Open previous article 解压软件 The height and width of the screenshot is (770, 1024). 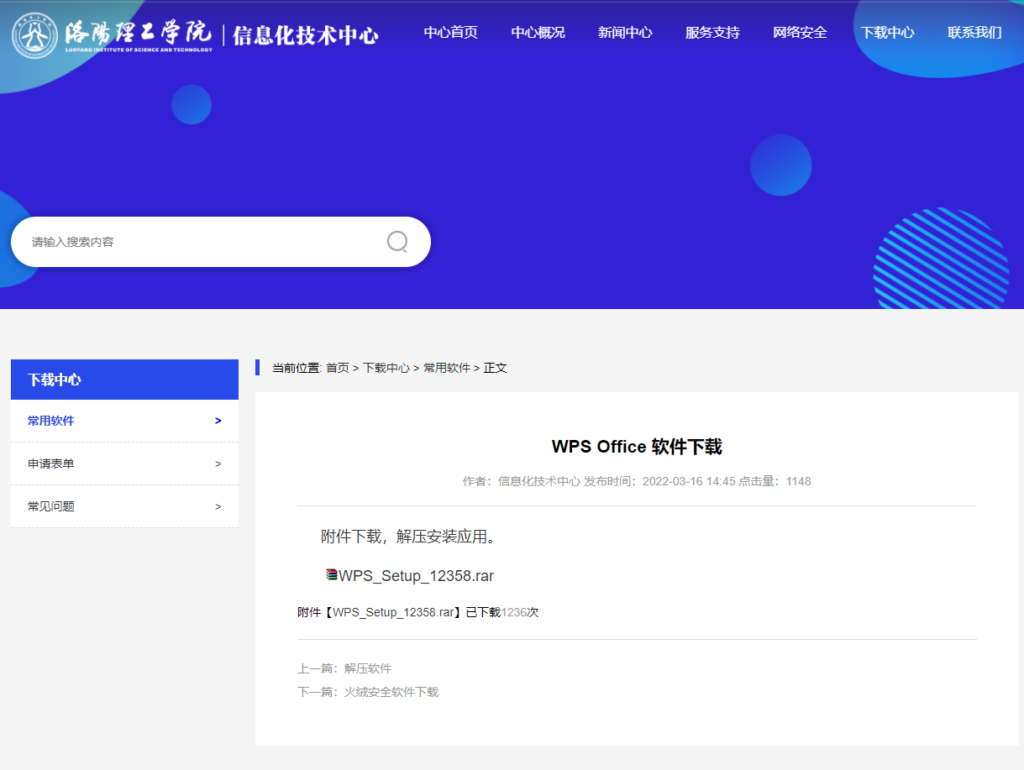point(368,669)
